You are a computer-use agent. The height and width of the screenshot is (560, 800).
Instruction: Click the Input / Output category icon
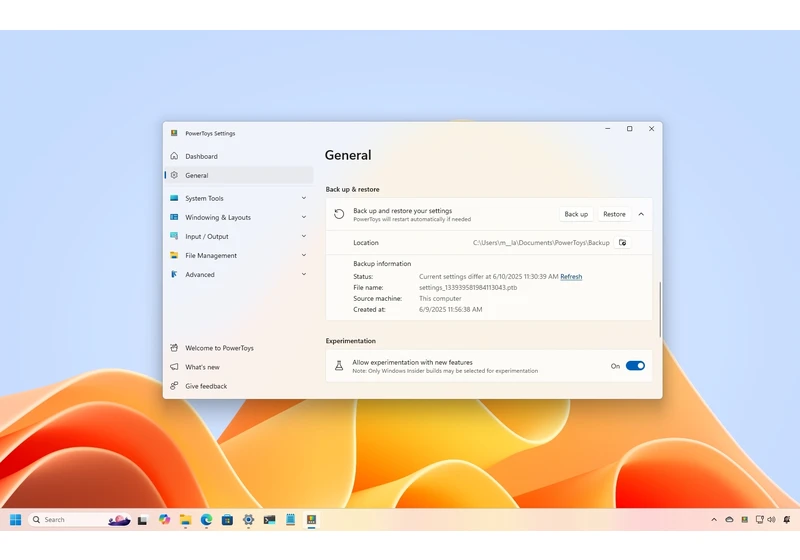pyautogui.click(x=174, y=236)
